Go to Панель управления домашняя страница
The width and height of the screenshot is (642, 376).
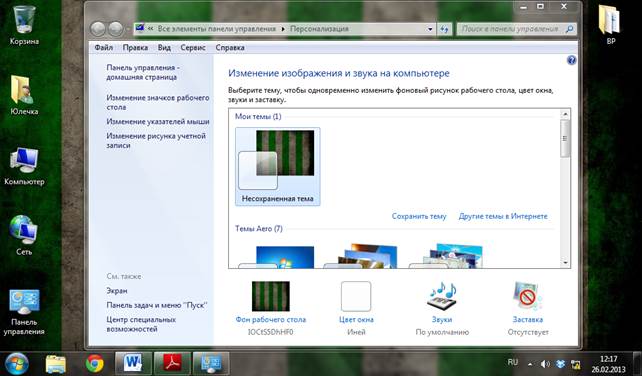pos(142,72)
